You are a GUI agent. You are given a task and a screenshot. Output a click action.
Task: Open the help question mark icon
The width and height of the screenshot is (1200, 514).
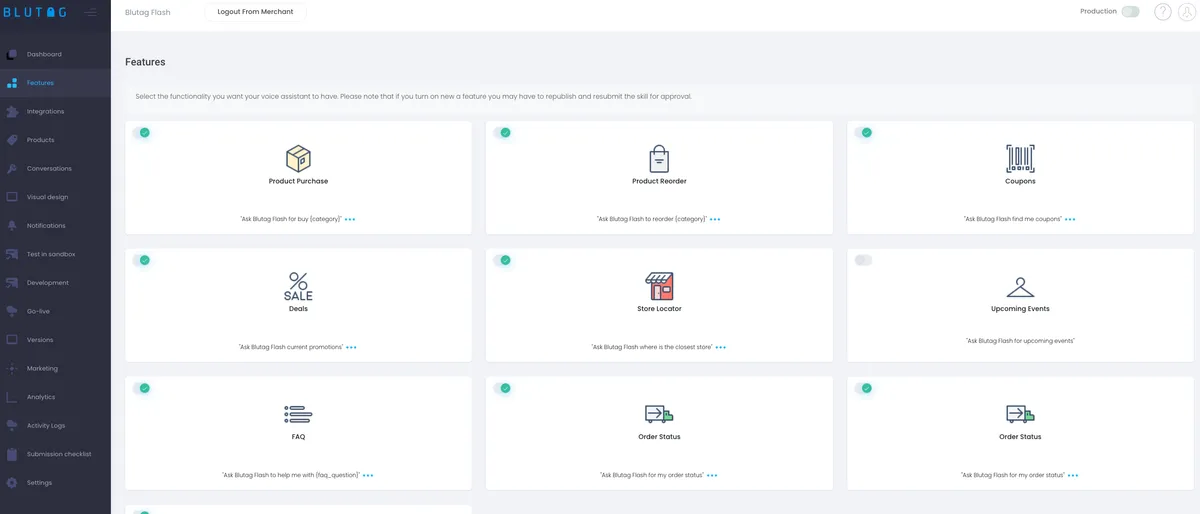pos(1163,12)
